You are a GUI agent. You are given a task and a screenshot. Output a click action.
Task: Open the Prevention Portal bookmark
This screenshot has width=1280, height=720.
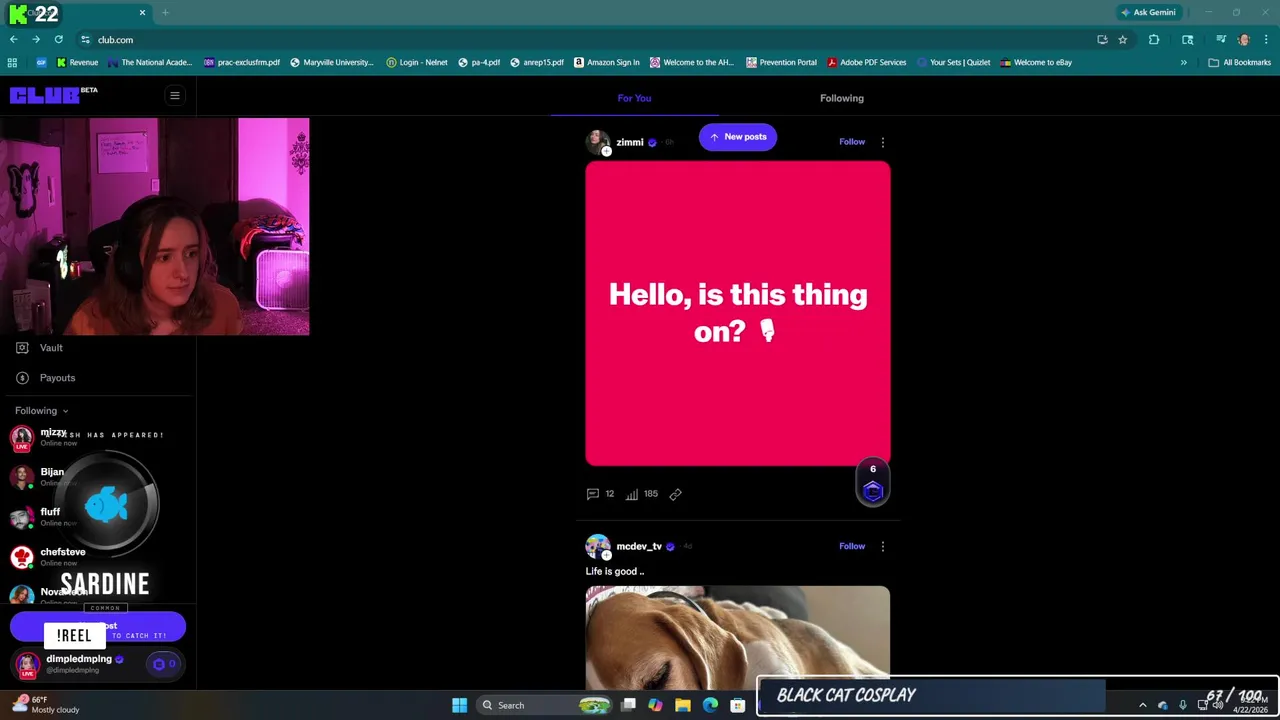tap(780, 62)
